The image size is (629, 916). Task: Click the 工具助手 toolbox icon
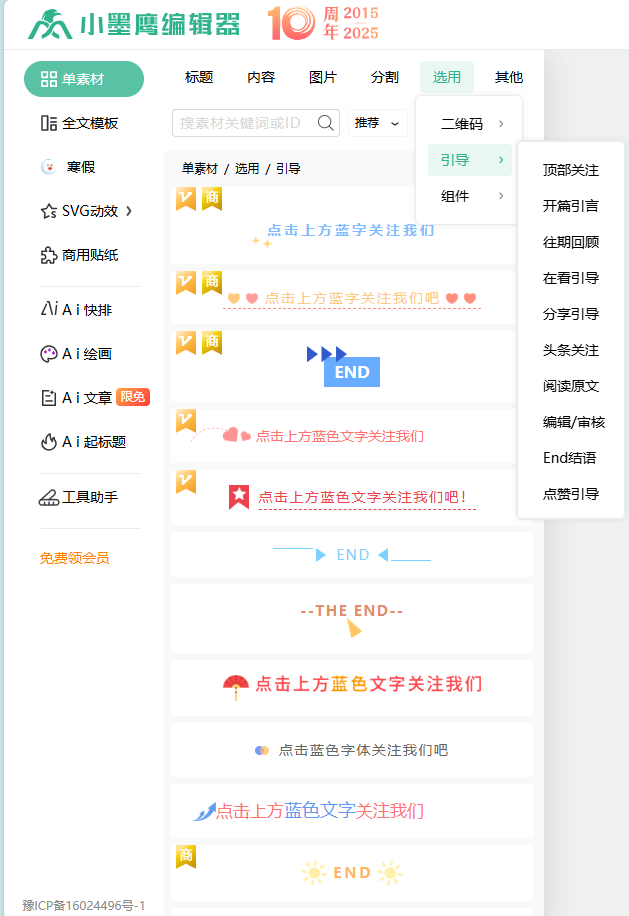48,498
